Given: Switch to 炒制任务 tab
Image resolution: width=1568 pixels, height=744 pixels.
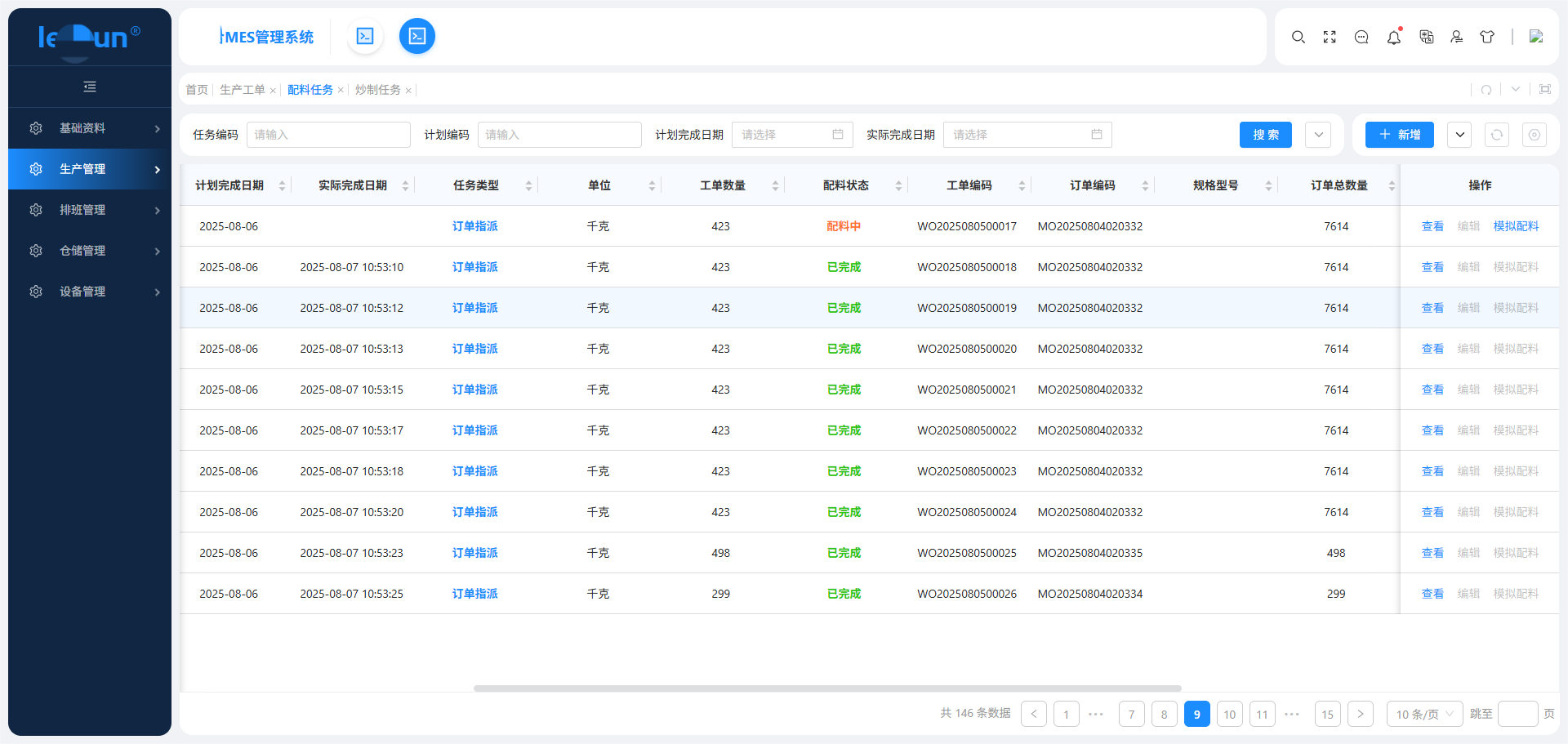Looking at the screenshot, I should coord(378,90).
